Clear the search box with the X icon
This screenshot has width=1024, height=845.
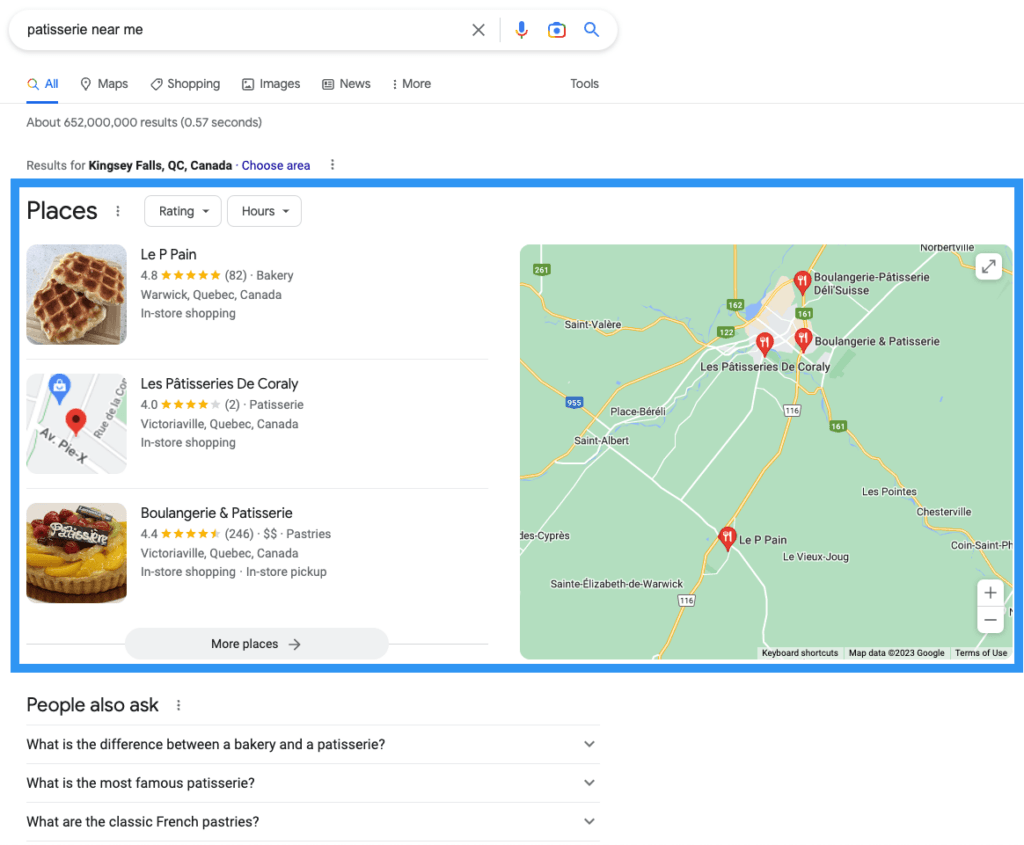point(478,30)
